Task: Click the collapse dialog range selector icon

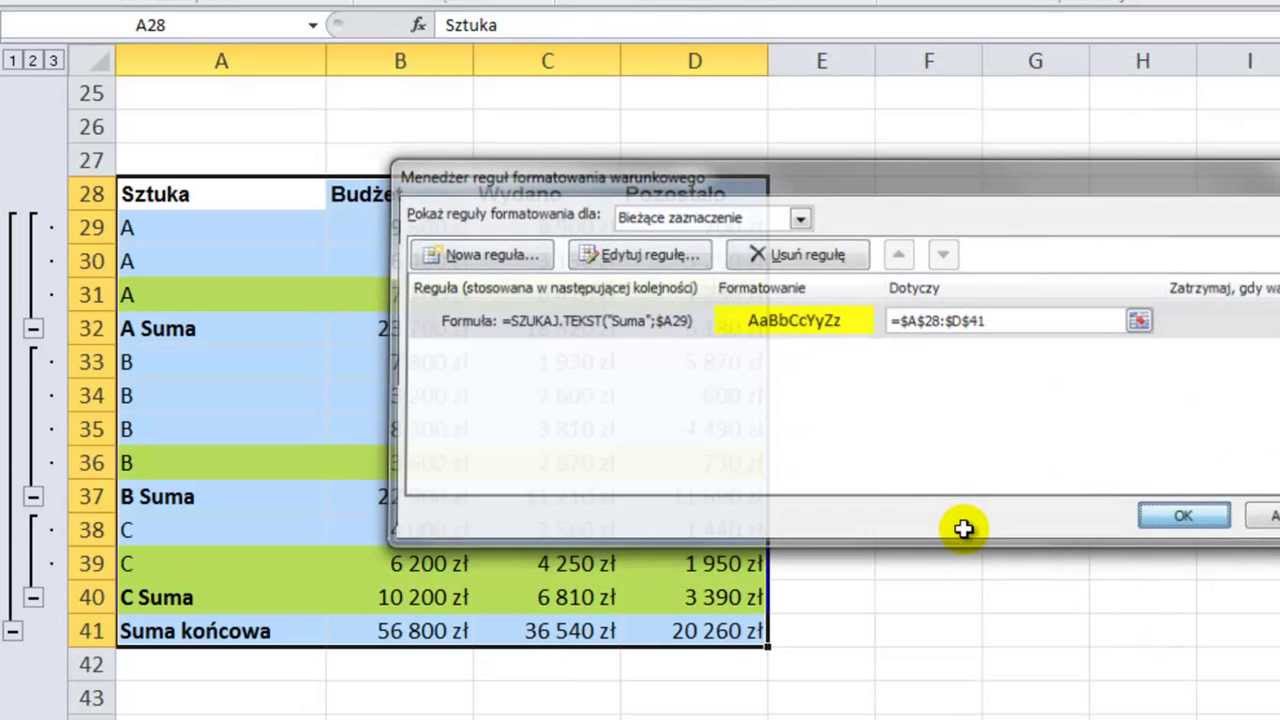Action: pyautogui.click(x=1139, y=321)
